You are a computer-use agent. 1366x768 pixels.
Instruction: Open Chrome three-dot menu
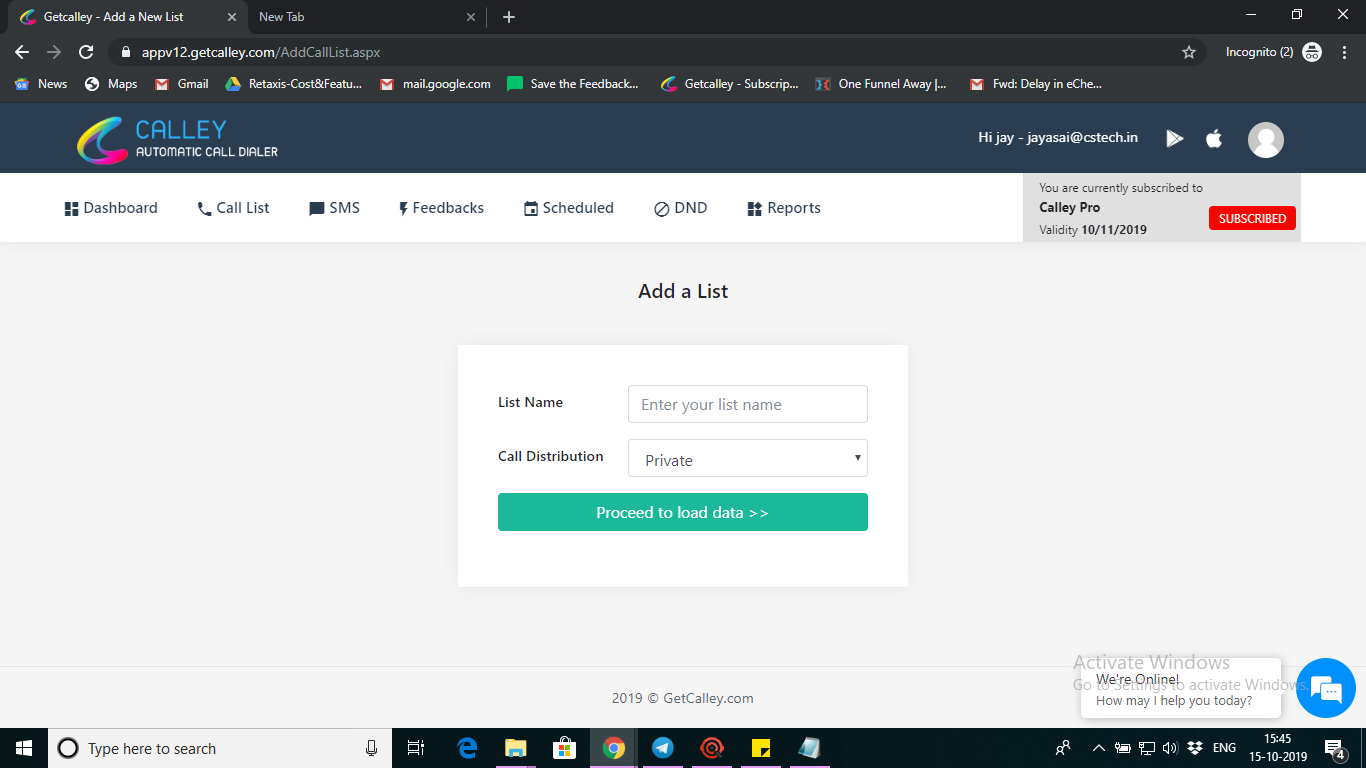[1343, 52]
